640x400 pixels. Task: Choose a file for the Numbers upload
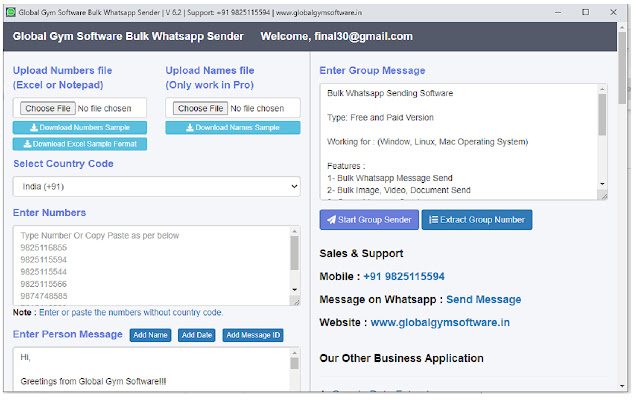[44, 108]
